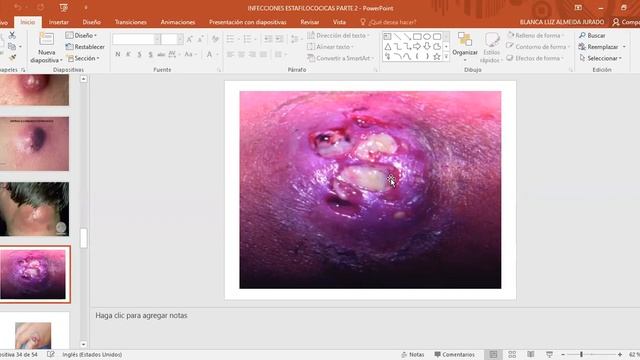Open Estilos rápidos quick styles
The image size is (640, 360).
pyautogui.click(x=491, y=47)
